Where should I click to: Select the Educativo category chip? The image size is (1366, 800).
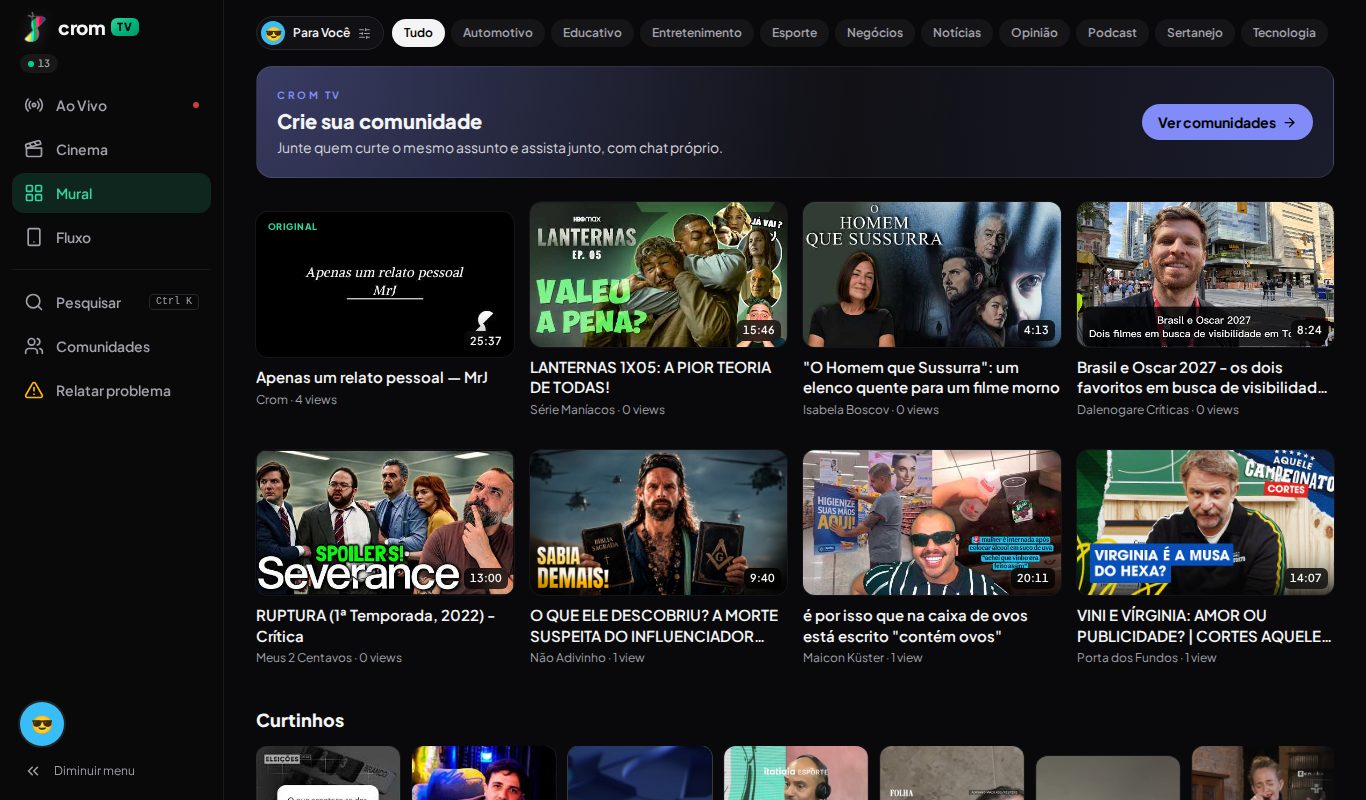pyautogui.click(x=592, y=33)
